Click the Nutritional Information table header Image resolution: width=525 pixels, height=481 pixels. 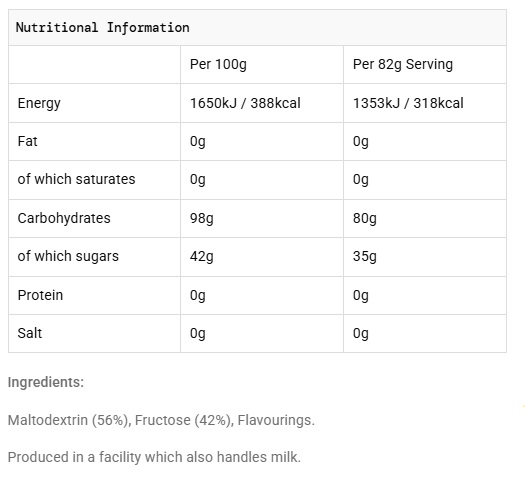[102, 27]
